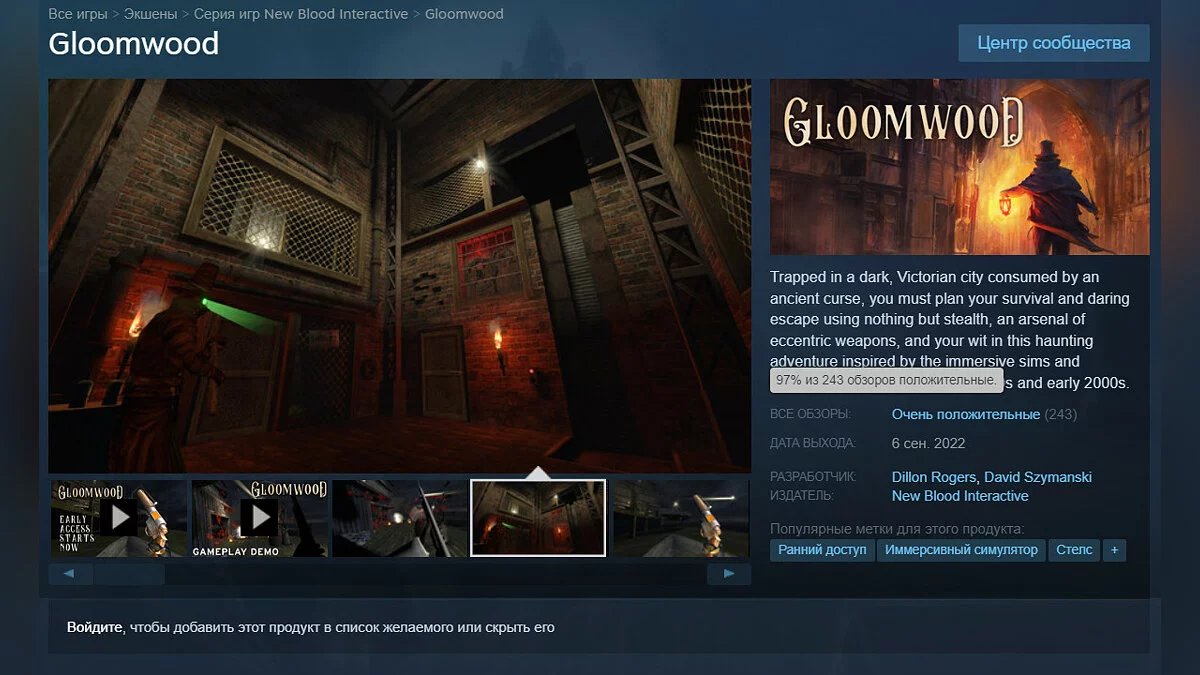Click the '97% из 243 обзоров положительные' tooltip
This screenshot has width=1200, height=675.
pyautogui.click(x=886, y=380)
